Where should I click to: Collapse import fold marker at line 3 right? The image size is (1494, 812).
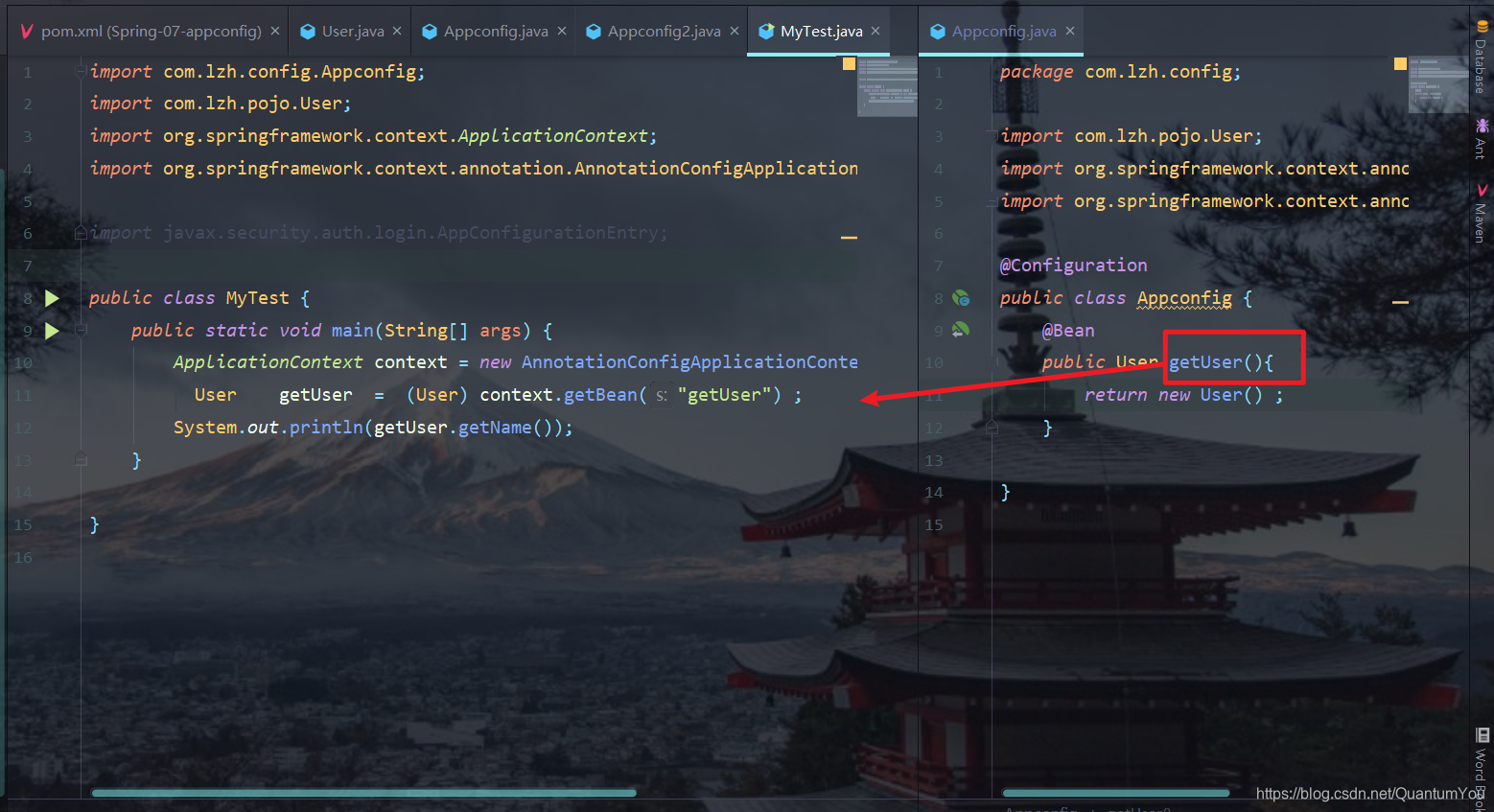click(992, 135)
